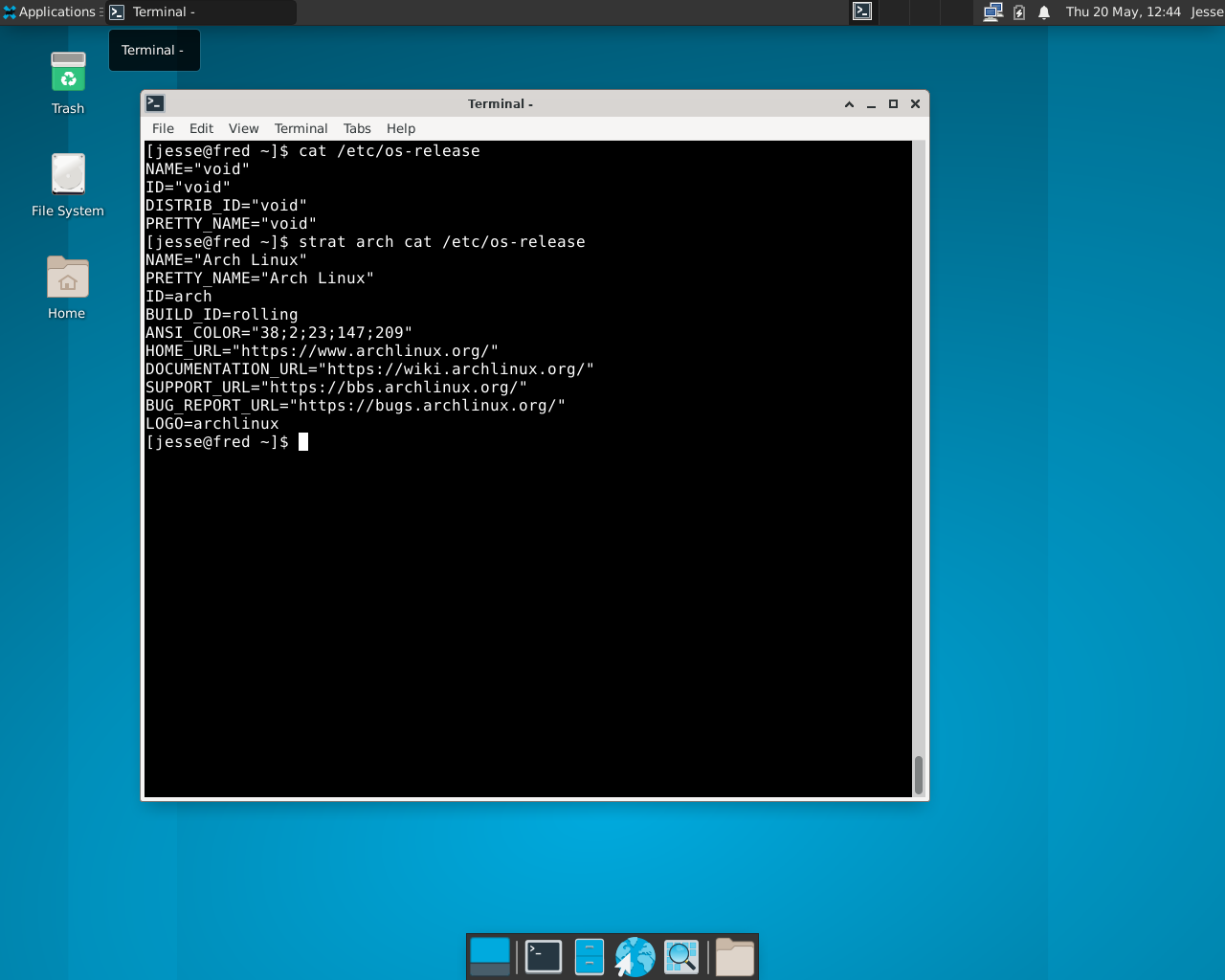Select the Home folder desktop icon
Screen dimensions: 1225x980
click(67, 287)
